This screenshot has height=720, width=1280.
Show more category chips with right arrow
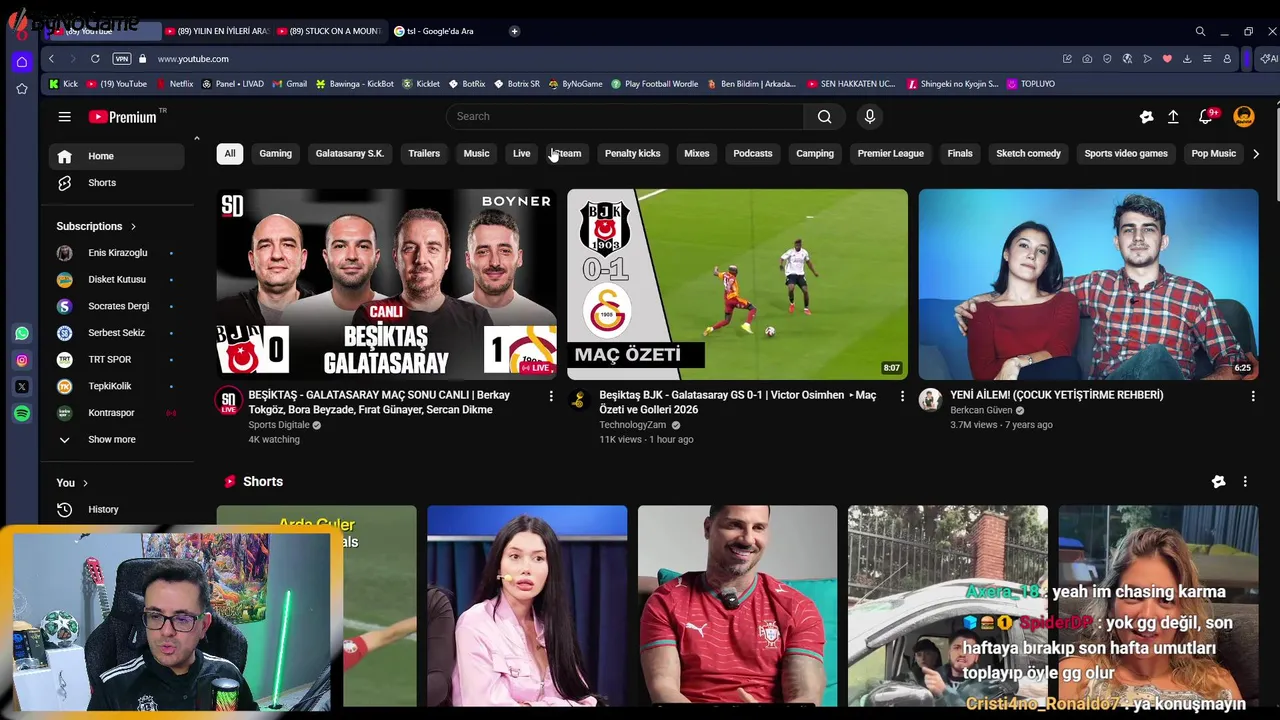(1256, 154)
